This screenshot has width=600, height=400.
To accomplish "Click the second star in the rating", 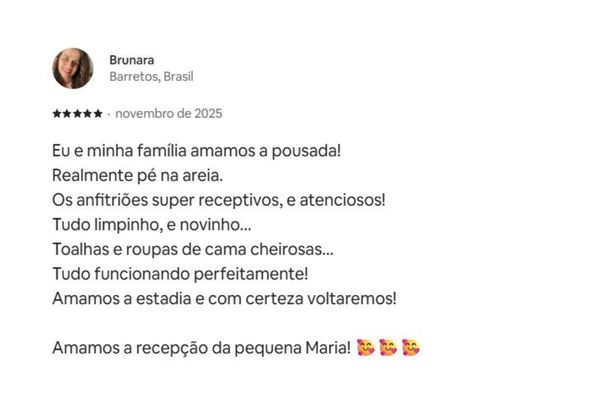I will tap(66, 114).
